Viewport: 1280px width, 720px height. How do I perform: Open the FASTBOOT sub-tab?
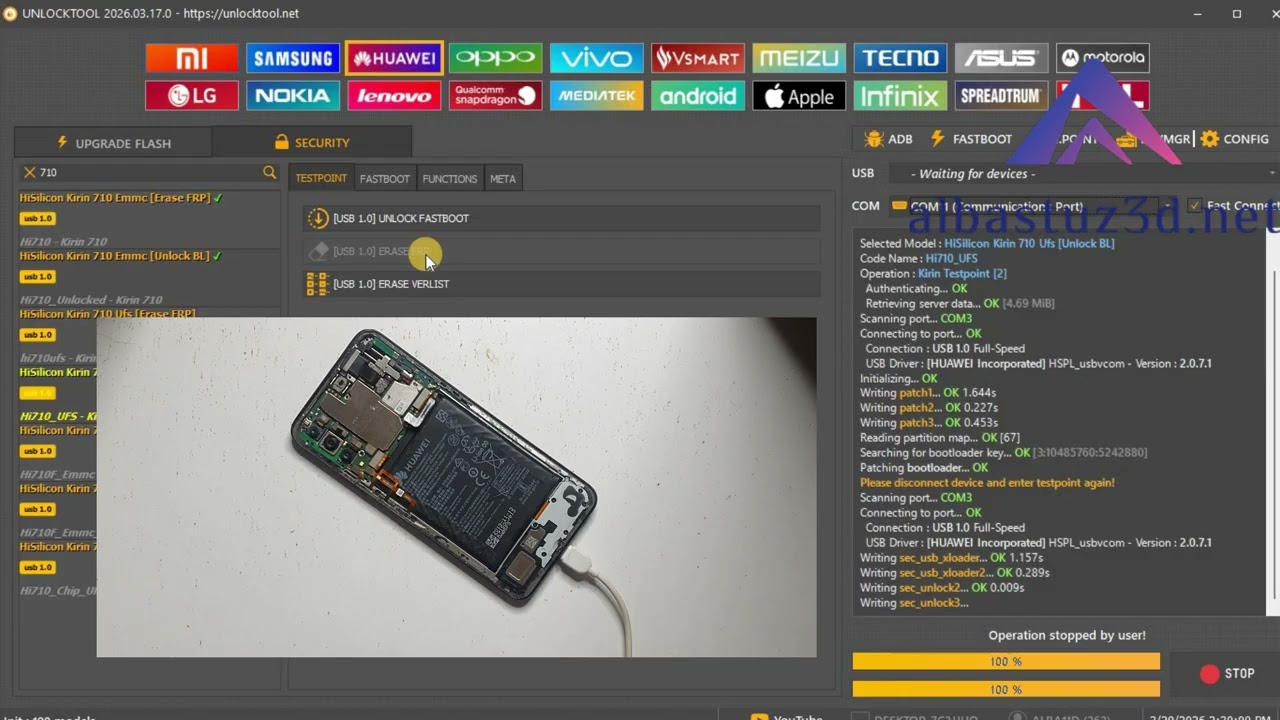pos(385,179)
